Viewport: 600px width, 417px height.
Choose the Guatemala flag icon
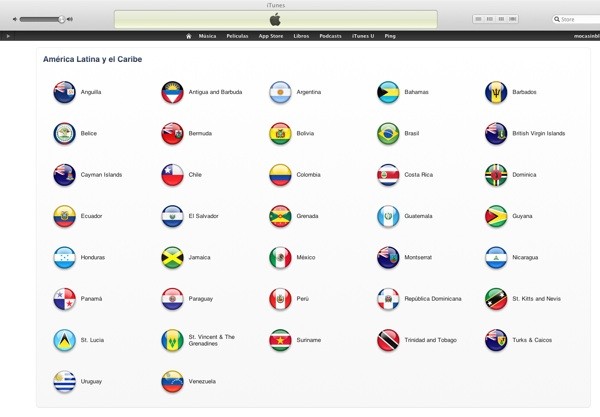click(x=388, y=216)
